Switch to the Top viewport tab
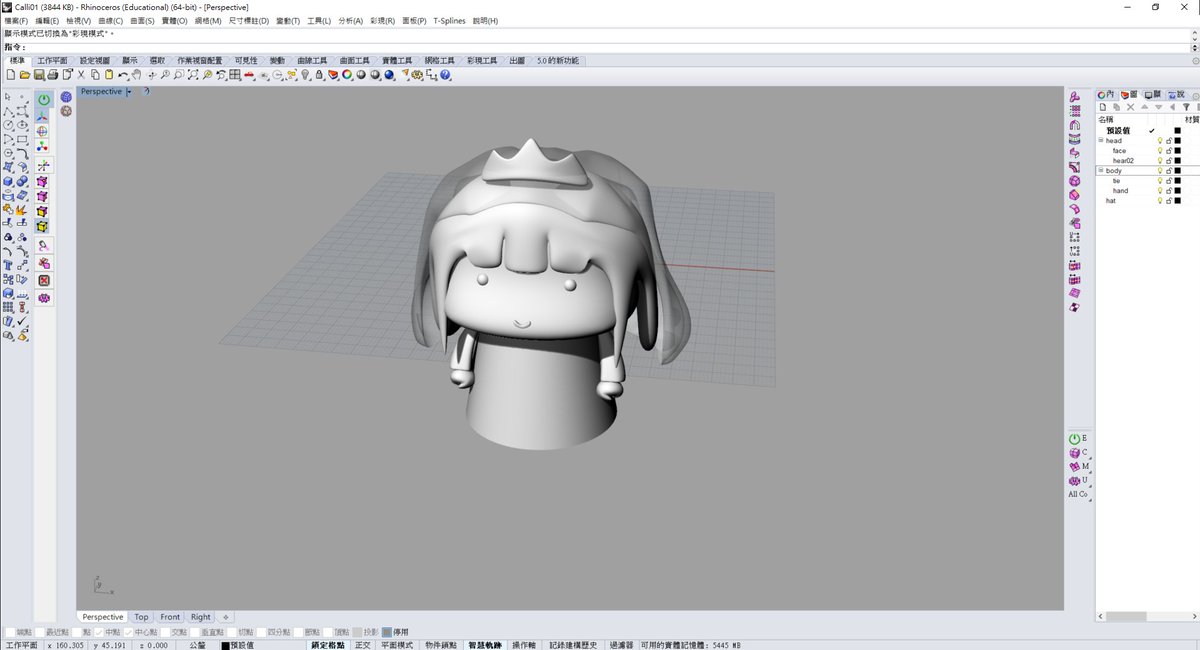 point(141,617)
